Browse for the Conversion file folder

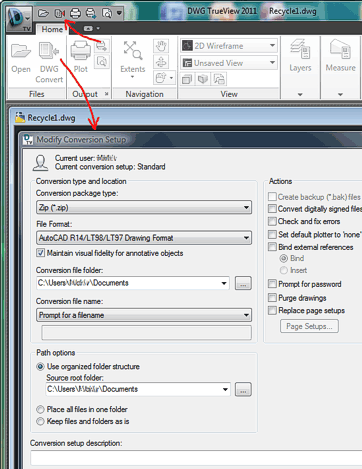pos(243,283)
